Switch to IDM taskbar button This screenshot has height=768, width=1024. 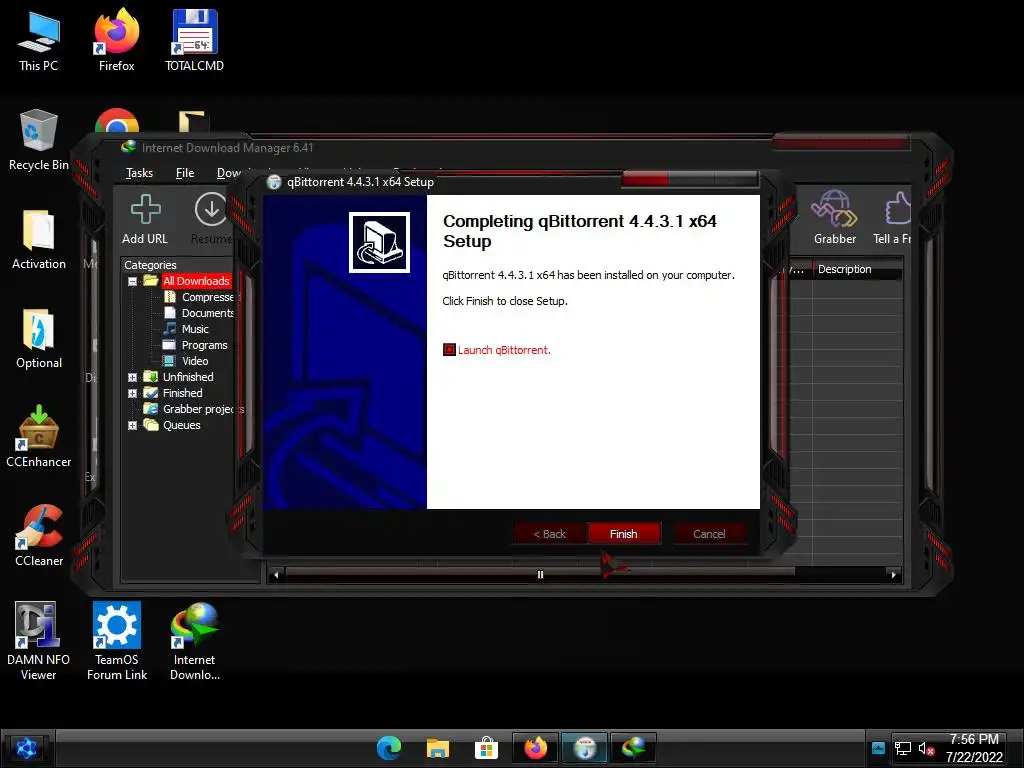point(633,748)
